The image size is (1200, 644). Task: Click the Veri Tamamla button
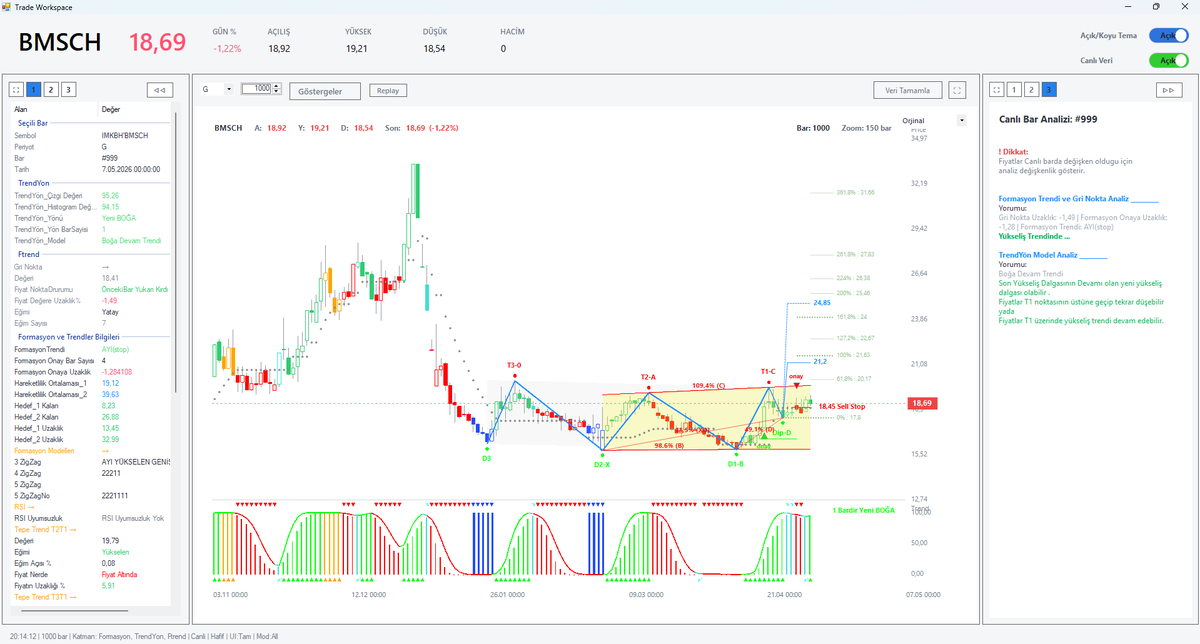point(908,90)
